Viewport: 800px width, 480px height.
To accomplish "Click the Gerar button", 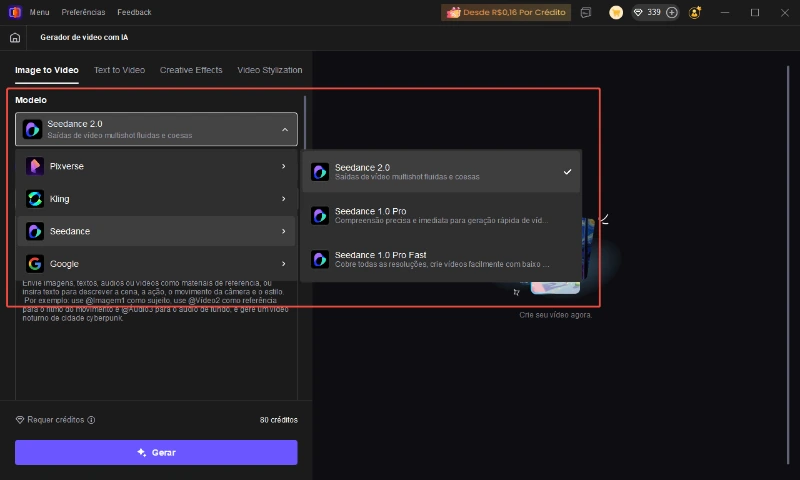I will [x=156, y=452].
